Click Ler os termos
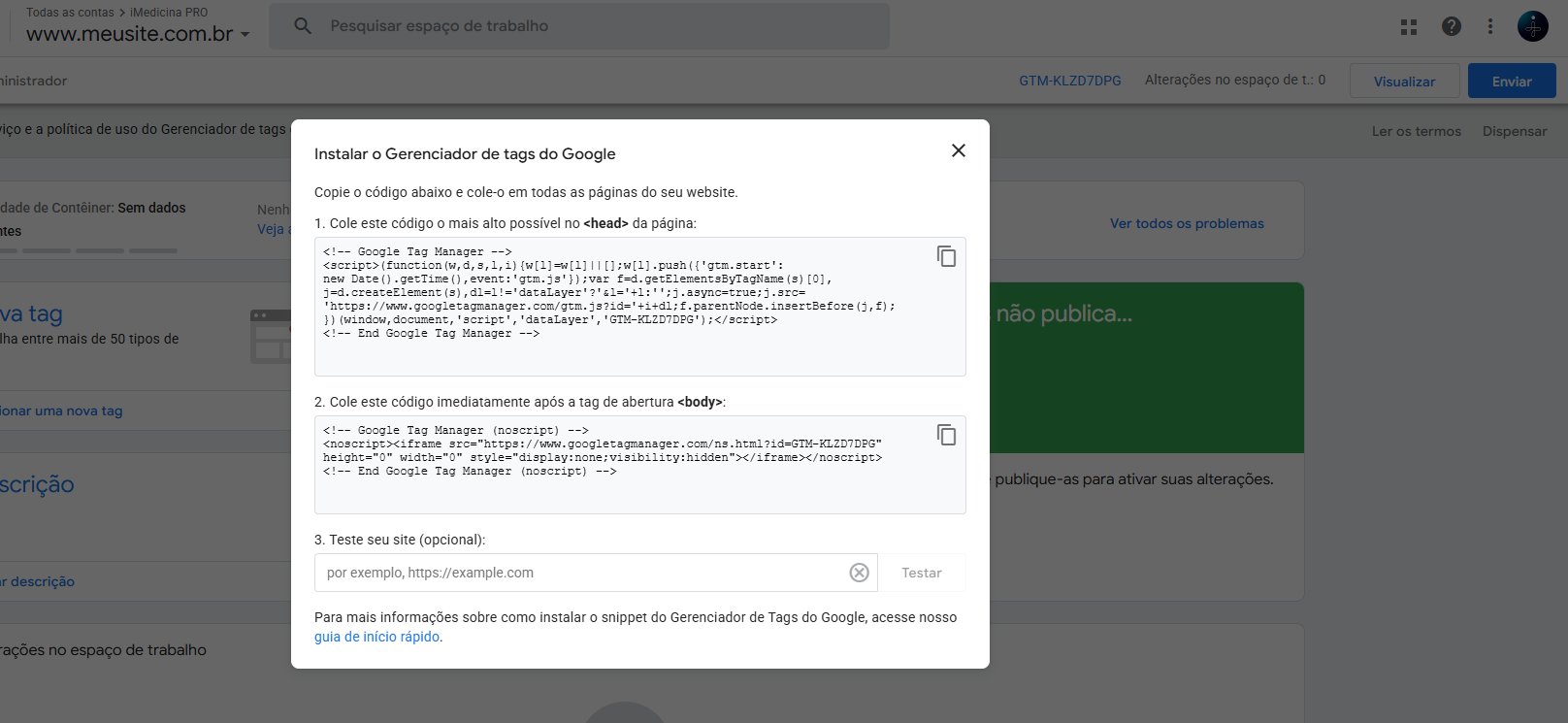 click(1416, 131)
